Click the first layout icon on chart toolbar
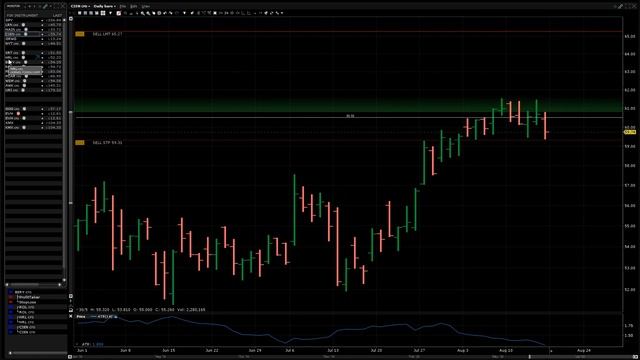 [x=80, y=13]
